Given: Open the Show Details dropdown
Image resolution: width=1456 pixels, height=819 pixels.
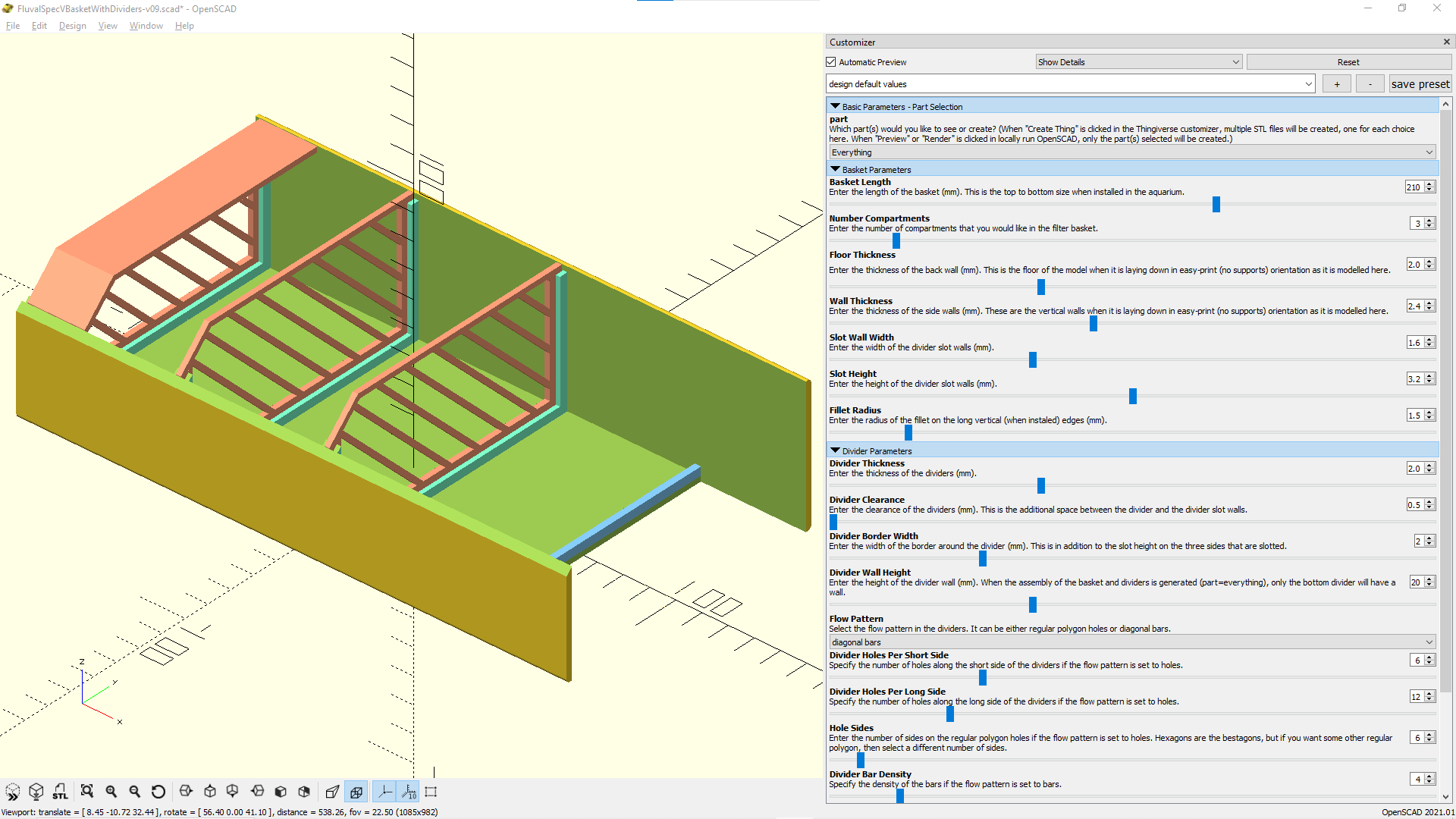Looking at the screenshot, I should tap(1138, 62).
